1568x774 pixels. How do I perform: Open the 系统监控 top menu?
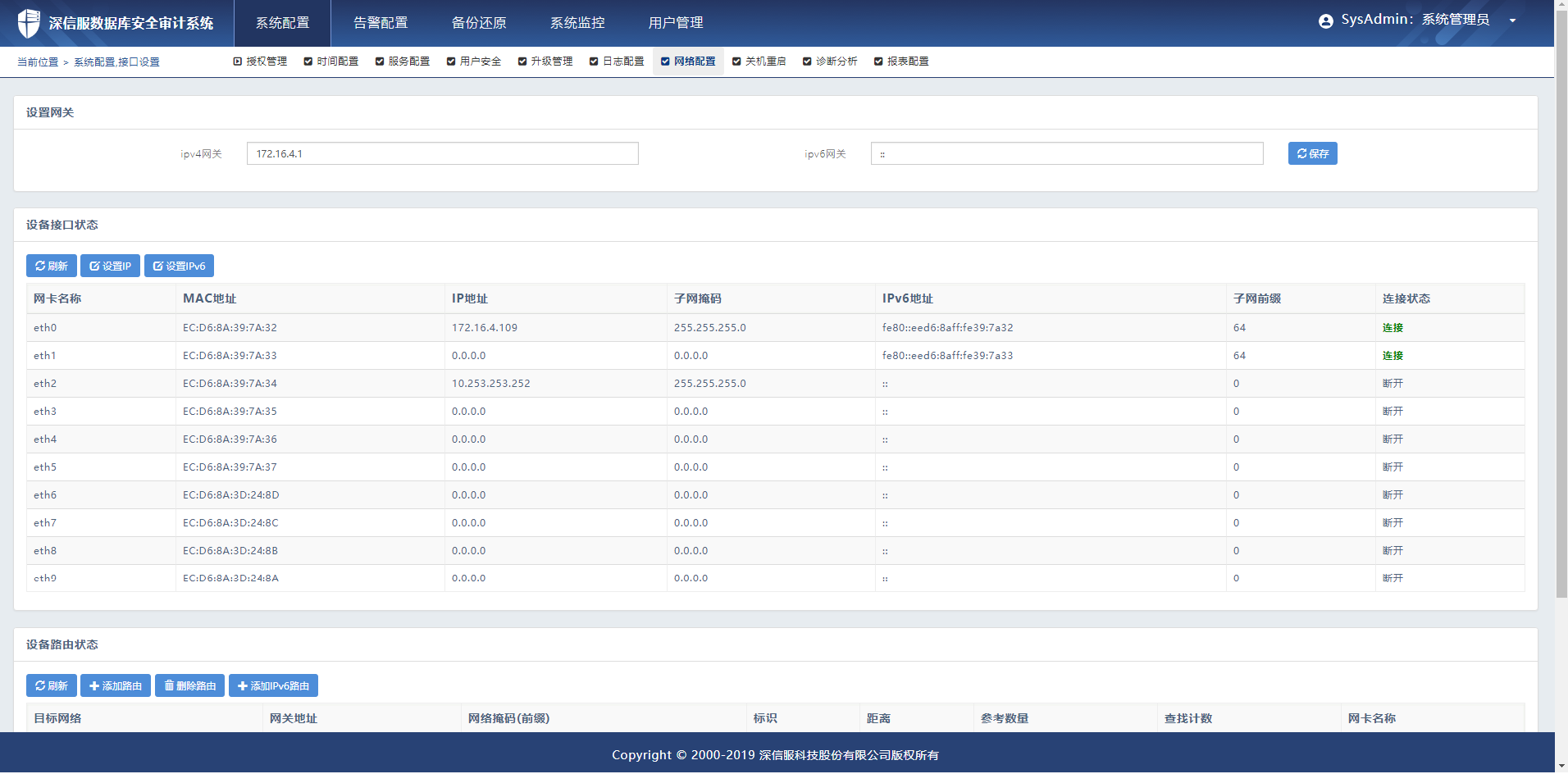(577, 23)
